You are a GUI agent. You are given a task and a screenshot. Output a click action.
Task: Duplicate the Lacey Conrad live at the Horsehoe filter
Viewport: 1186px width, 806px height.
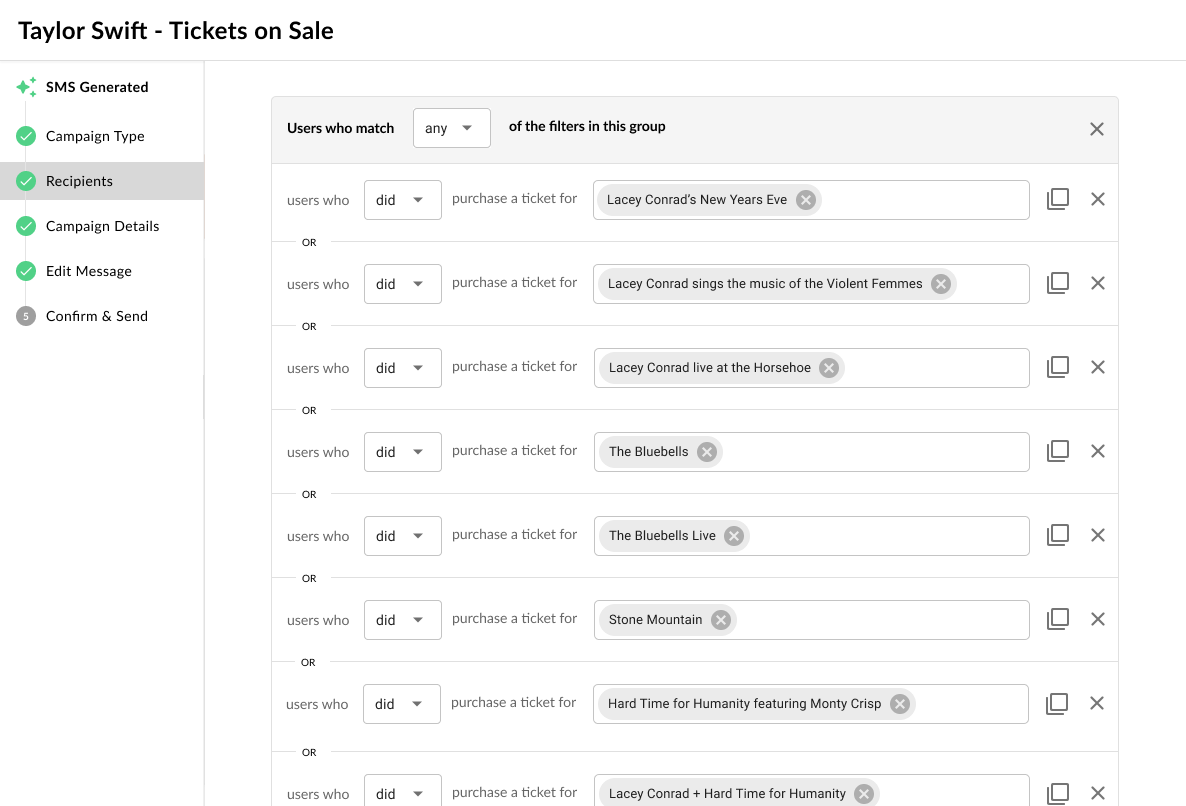(x=1057, y=367)
